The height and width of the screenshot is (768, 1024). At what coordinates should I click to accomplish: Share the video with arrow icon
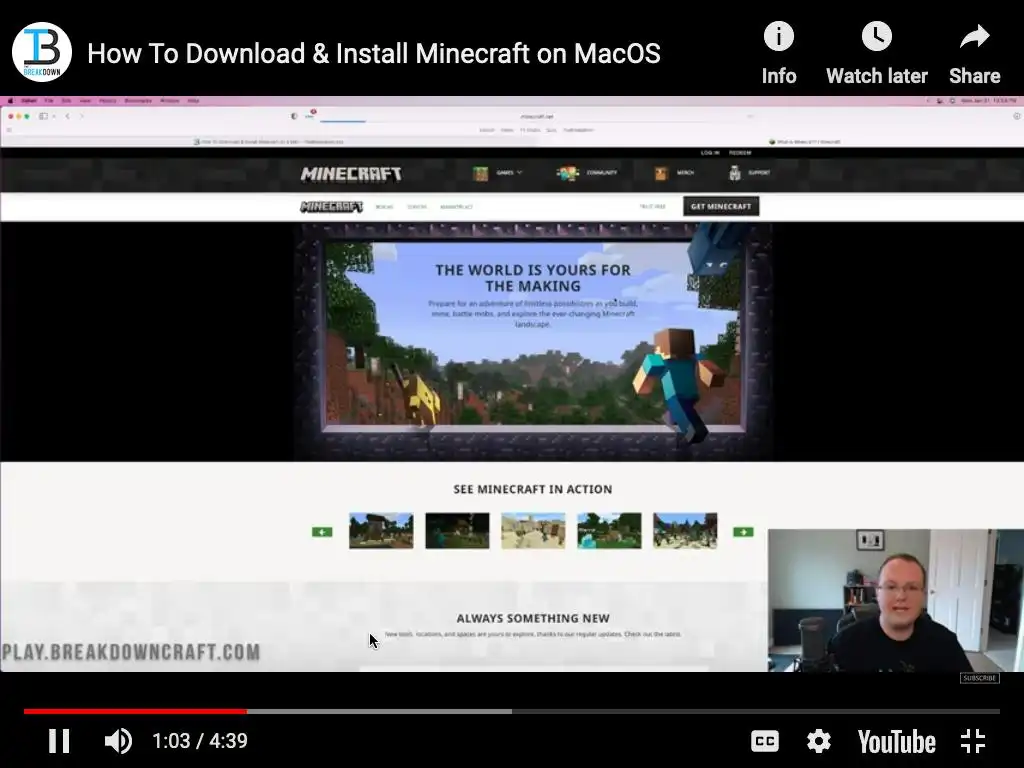pyautogui.click(x=974, y=53)
